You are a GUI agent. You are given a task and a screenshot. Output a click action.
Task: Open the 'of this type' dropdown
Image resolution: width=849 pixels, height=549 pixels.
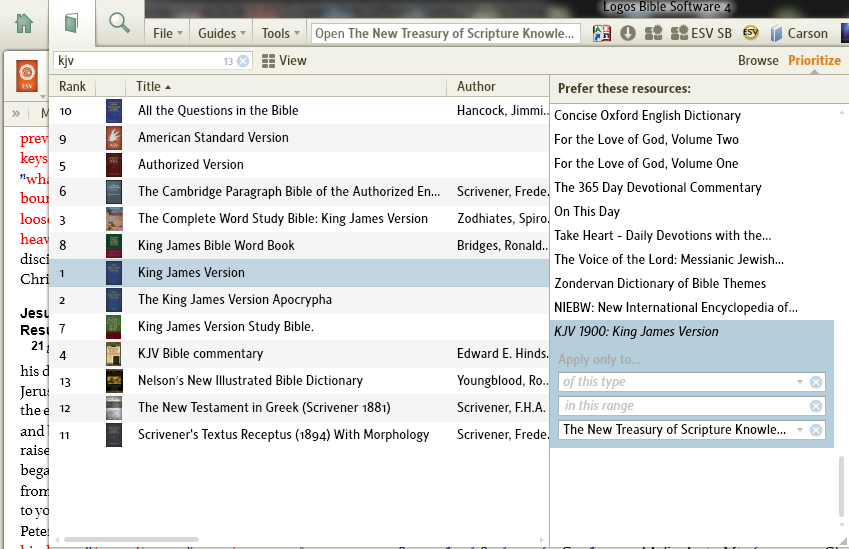pyautogui.click(x=800, y=382)
